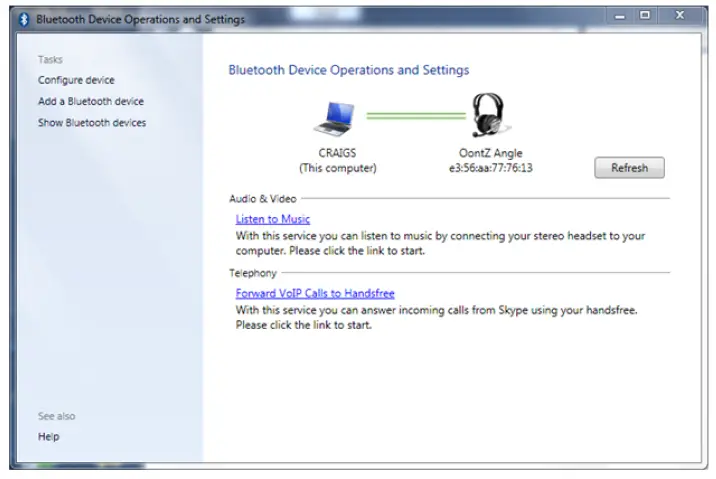The width and height of the screenshot is (716, 479).
Task: Open Configure device task
Action: point(76,80)
